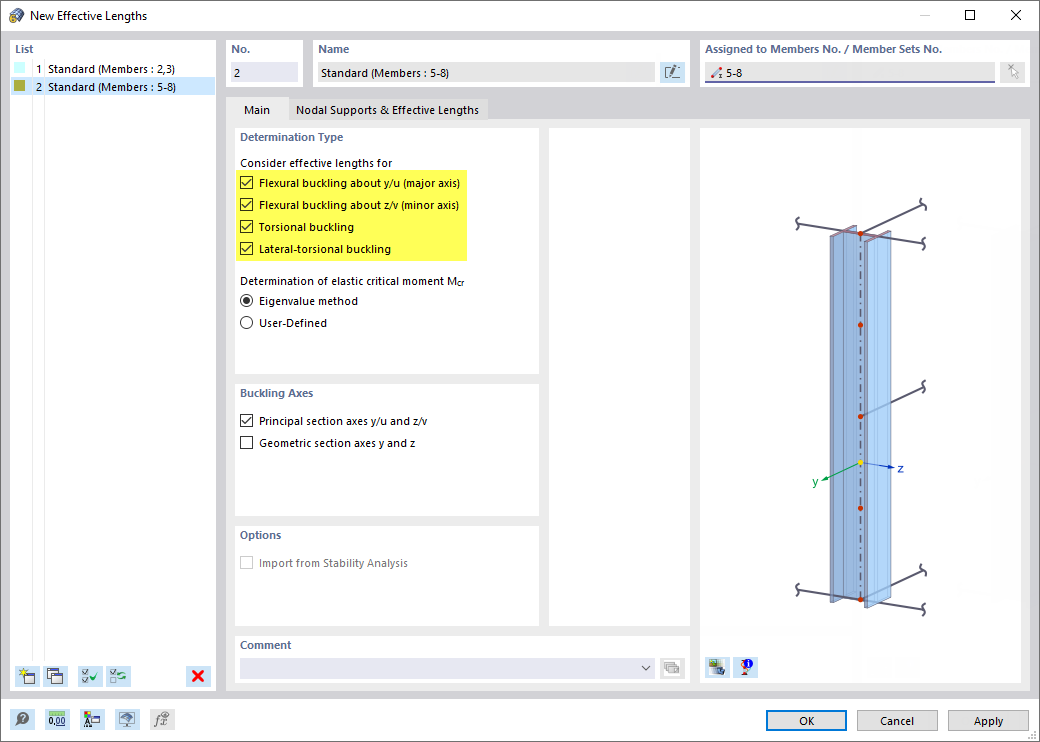The height and width of the screenshot is (742, 1040).
Task: Apply the current effective length settings
Action: [x=988, y=720]
